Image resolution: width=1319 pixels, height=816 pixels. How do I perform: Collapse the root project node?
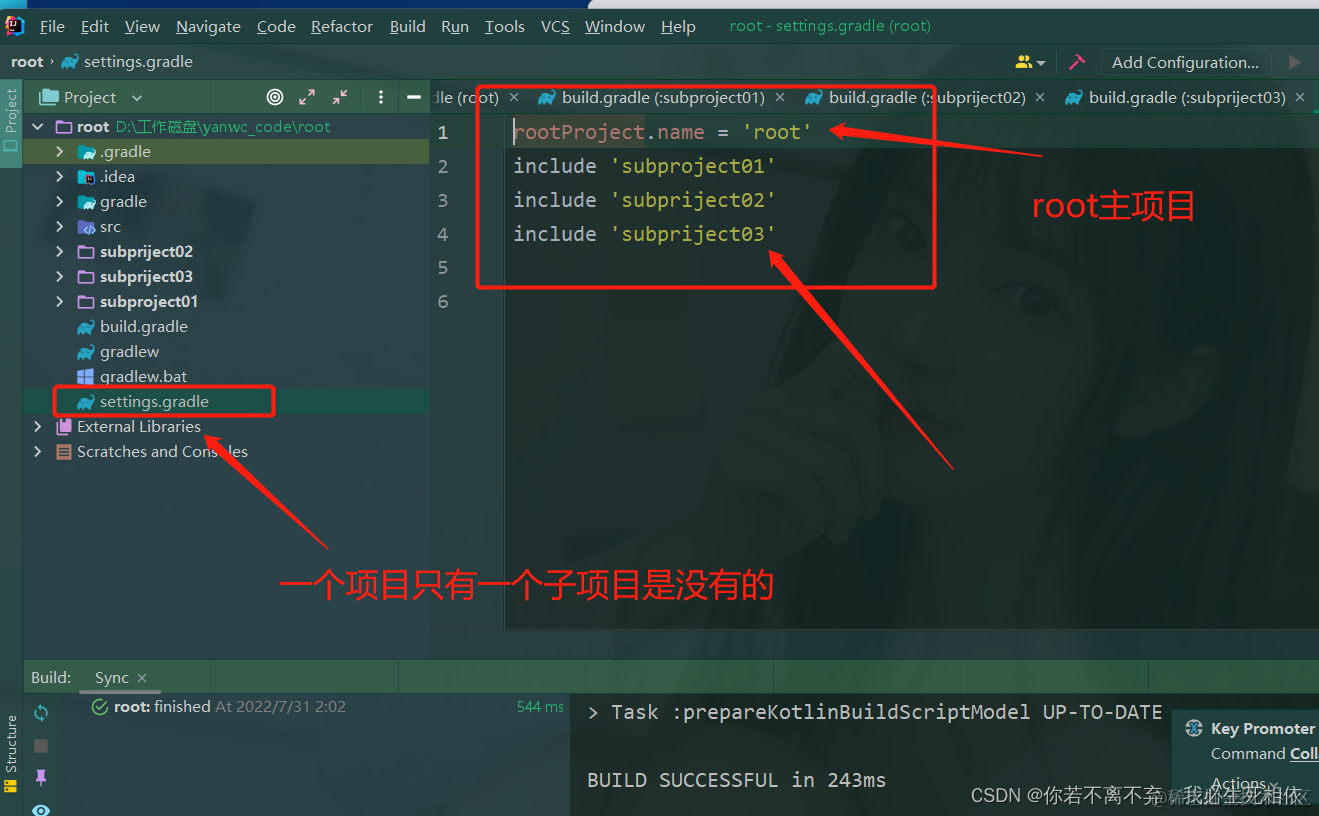pos(38,127)
